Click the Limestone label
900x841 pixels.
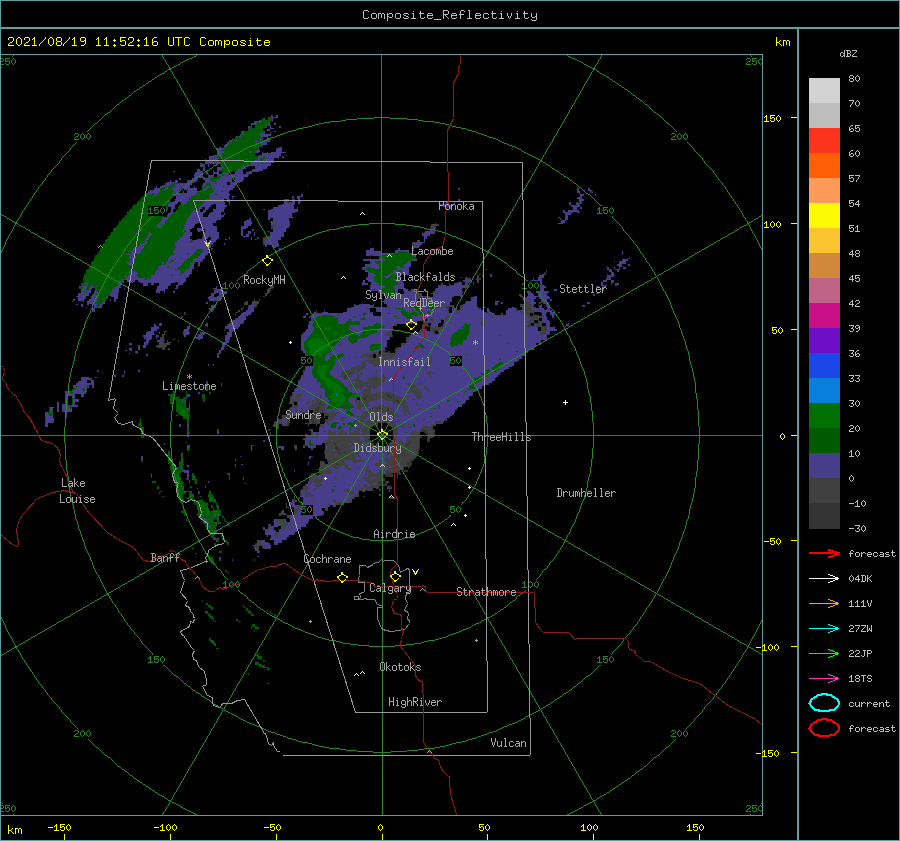[x=189, y=386]
